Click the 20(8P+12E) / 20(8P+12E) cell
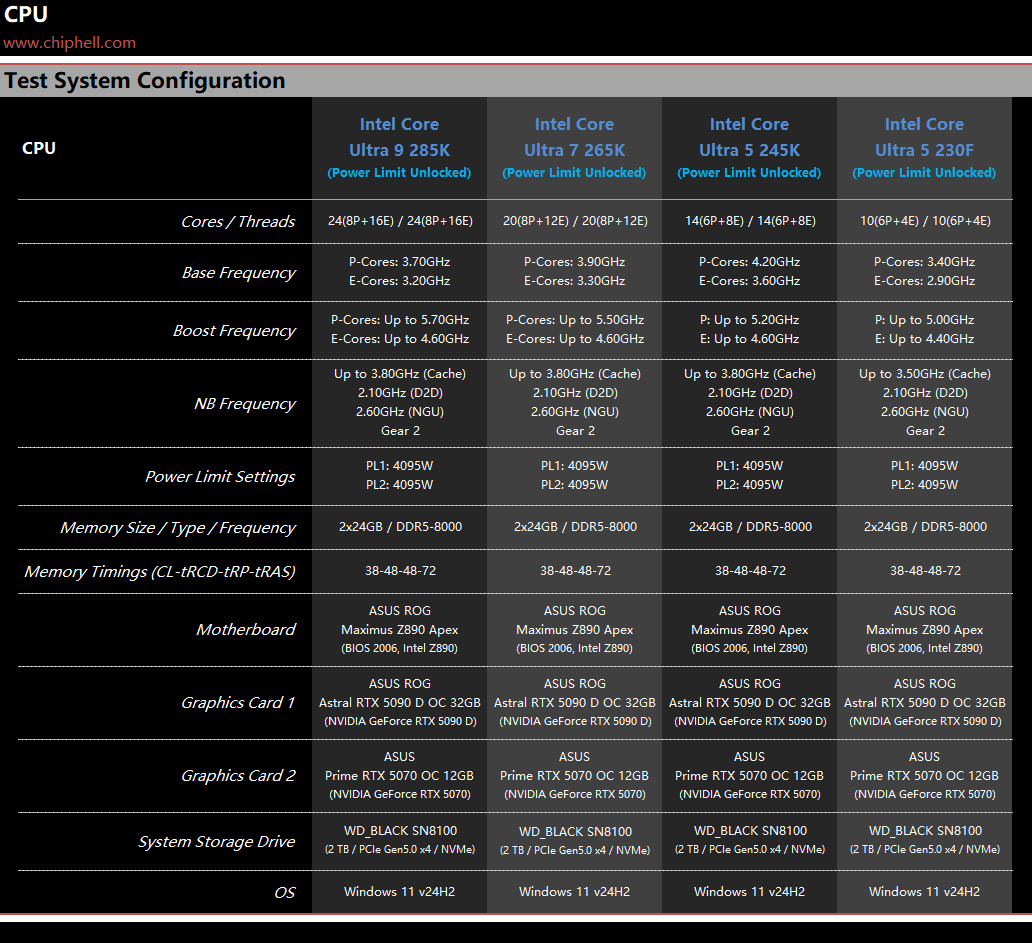 (x=575, y=221)
